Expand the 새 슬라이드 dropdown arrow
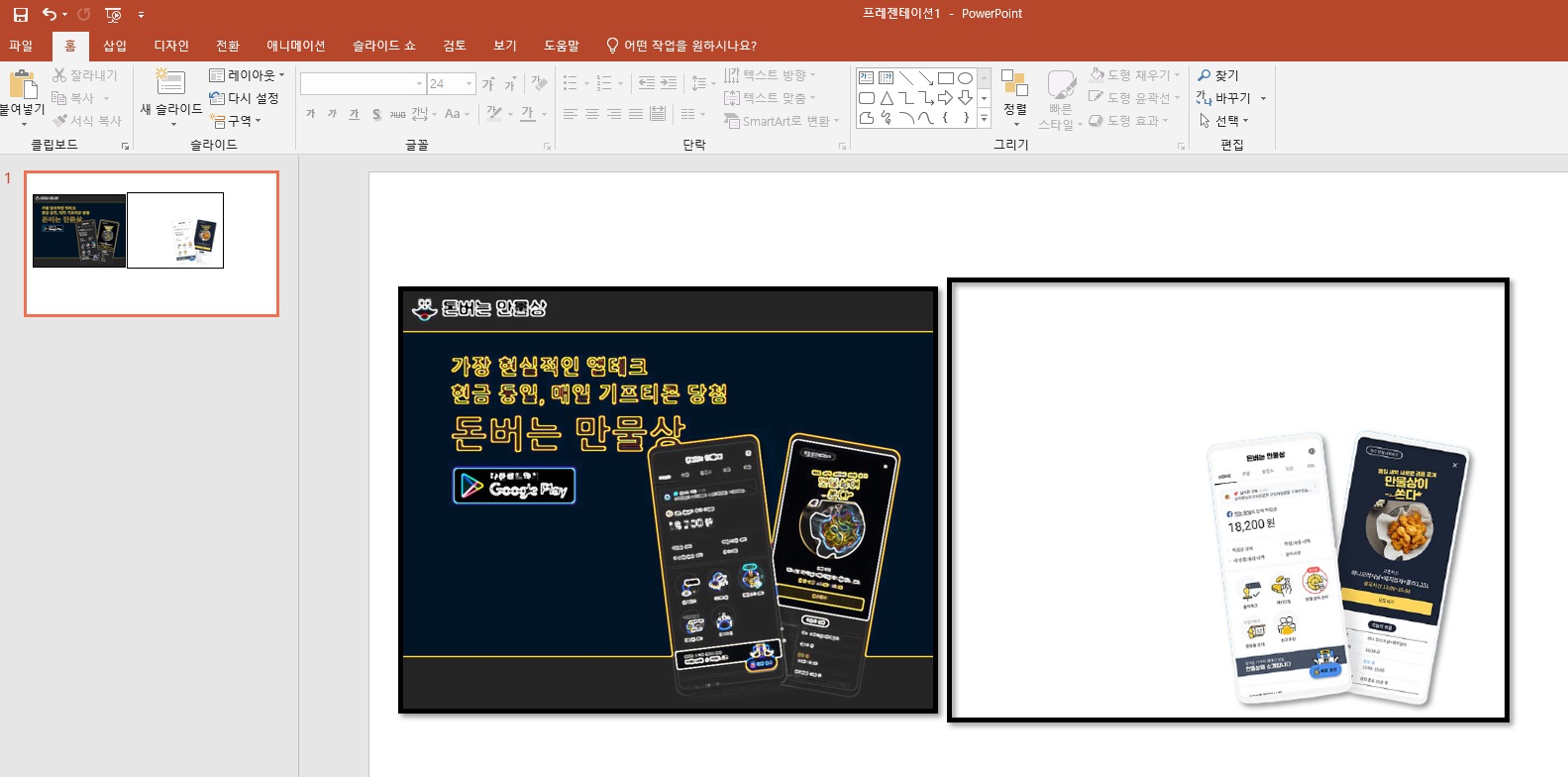Screen dimensions: 1568x777 click(x=172, y=125)
